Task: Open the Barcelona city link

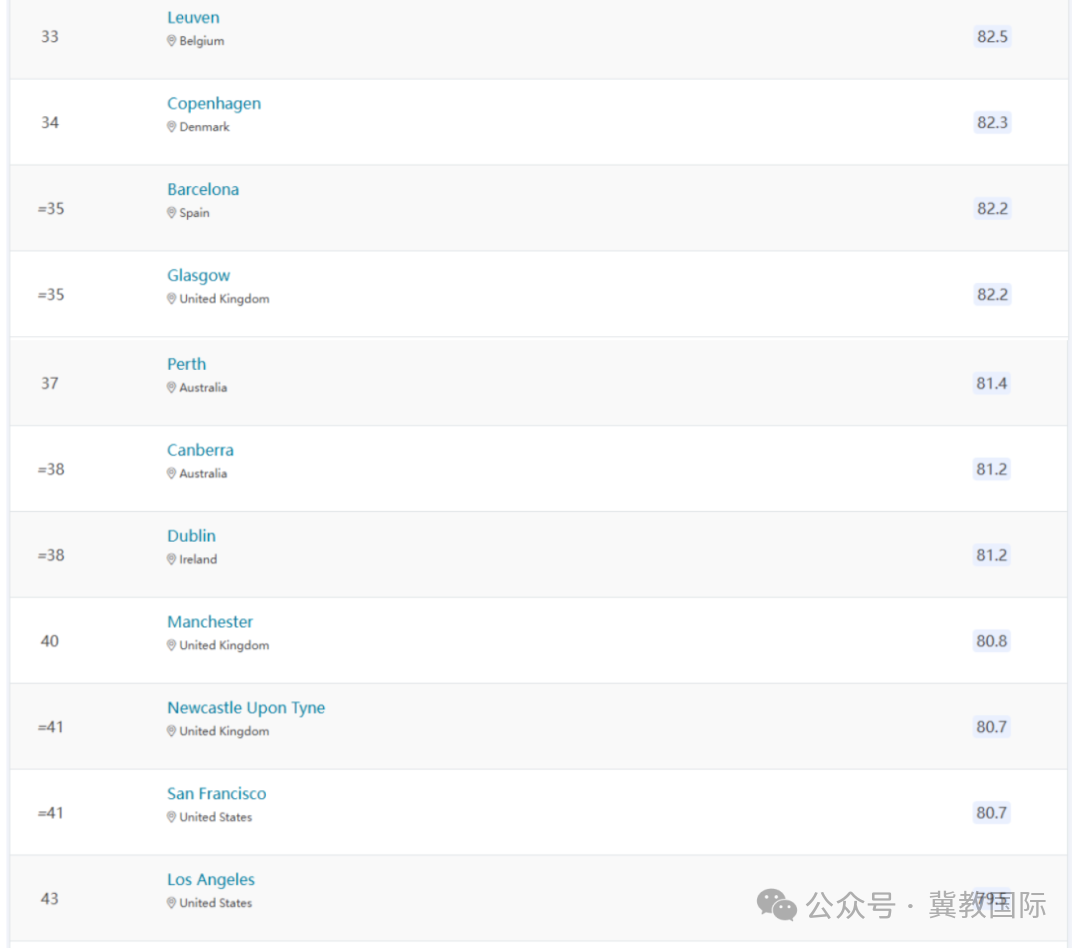Action: click(202, 189)
